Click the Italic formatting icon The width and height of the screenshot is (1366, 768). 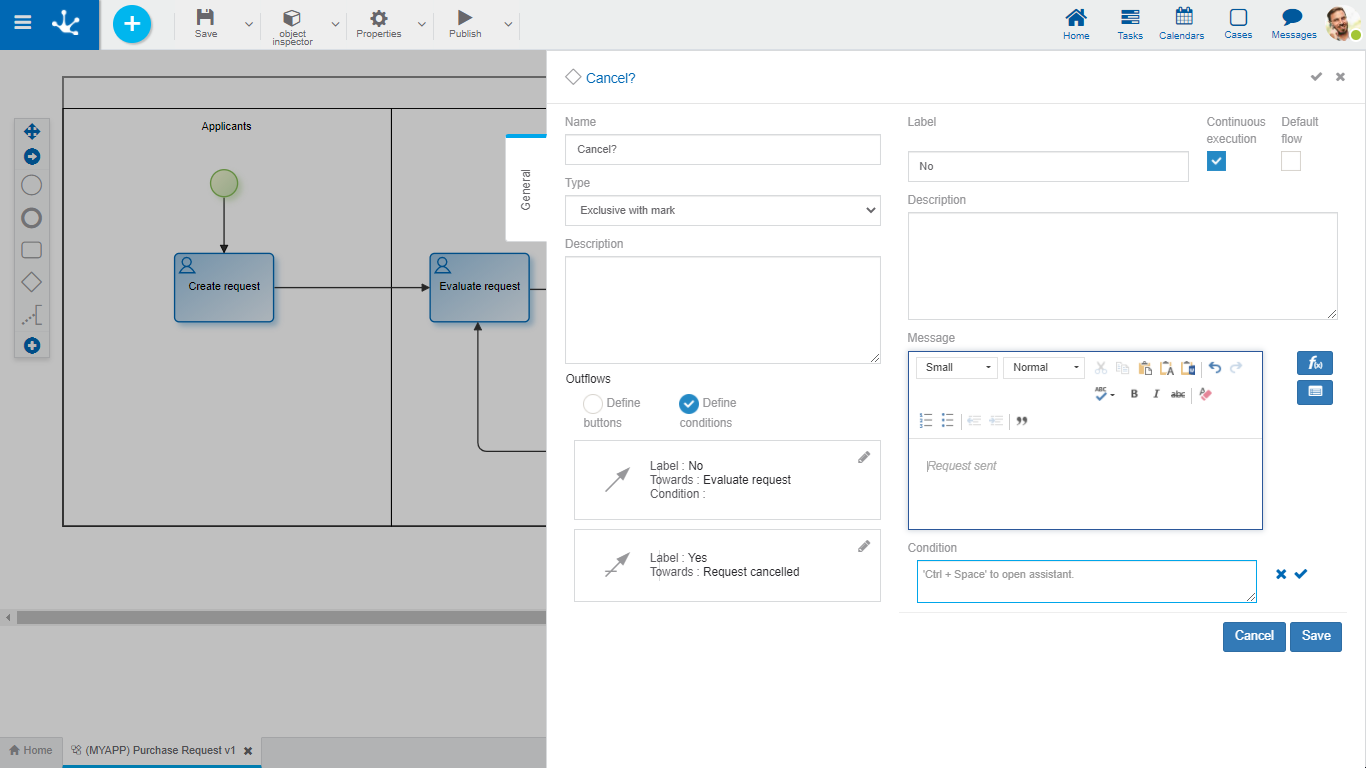tap(1156, 394)
